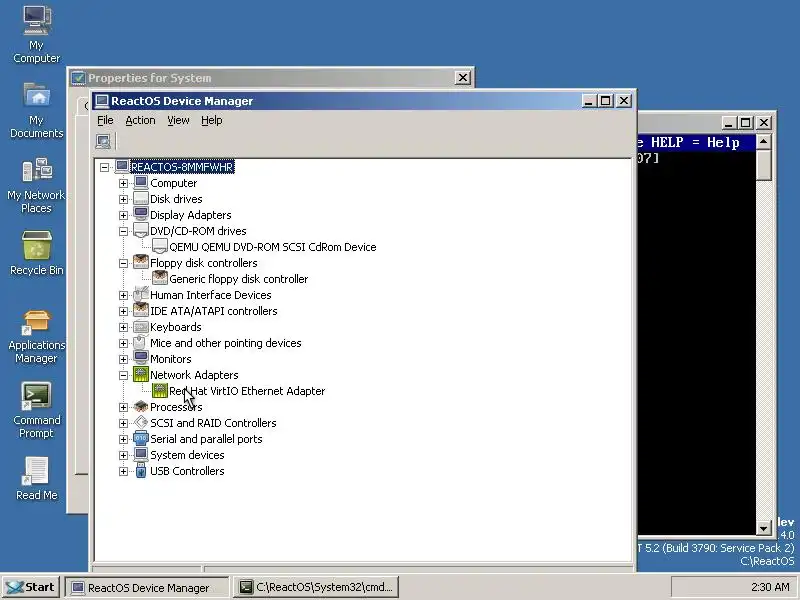Expand the Computer node
Image resolution: width=800 pixels, height=600 pixels.
[123, 183]
